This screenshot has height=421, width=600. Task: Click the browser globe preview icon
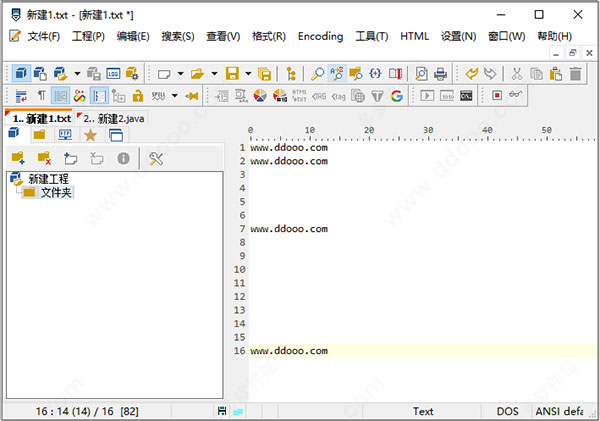pos(358,96)
